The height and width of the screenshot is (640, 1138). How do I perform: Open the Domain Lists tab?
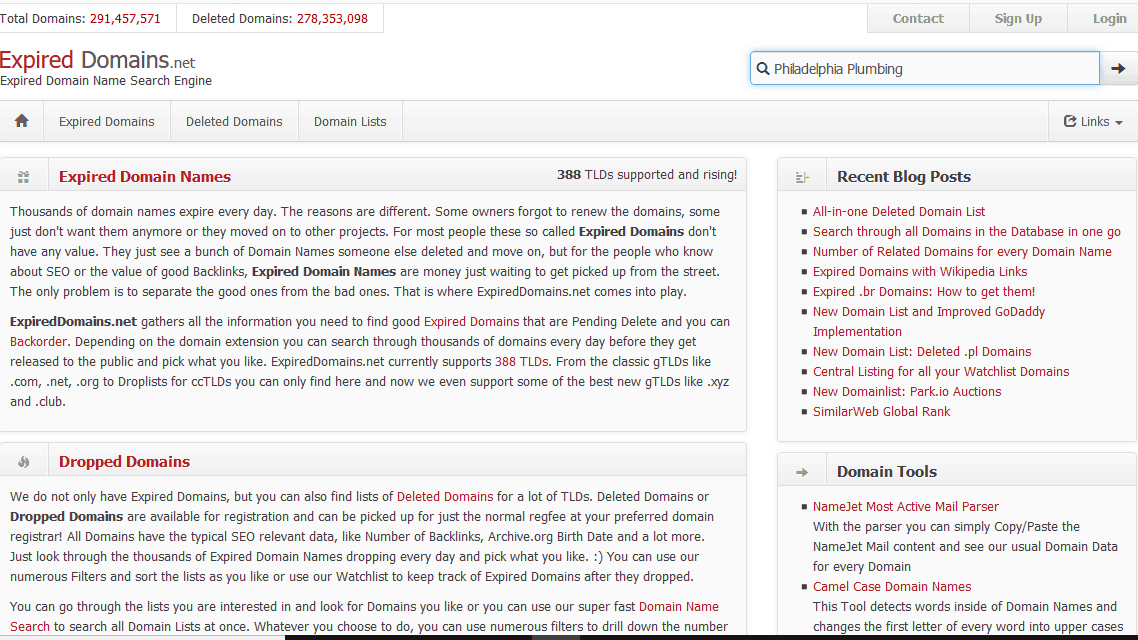[x=350, y=121]
